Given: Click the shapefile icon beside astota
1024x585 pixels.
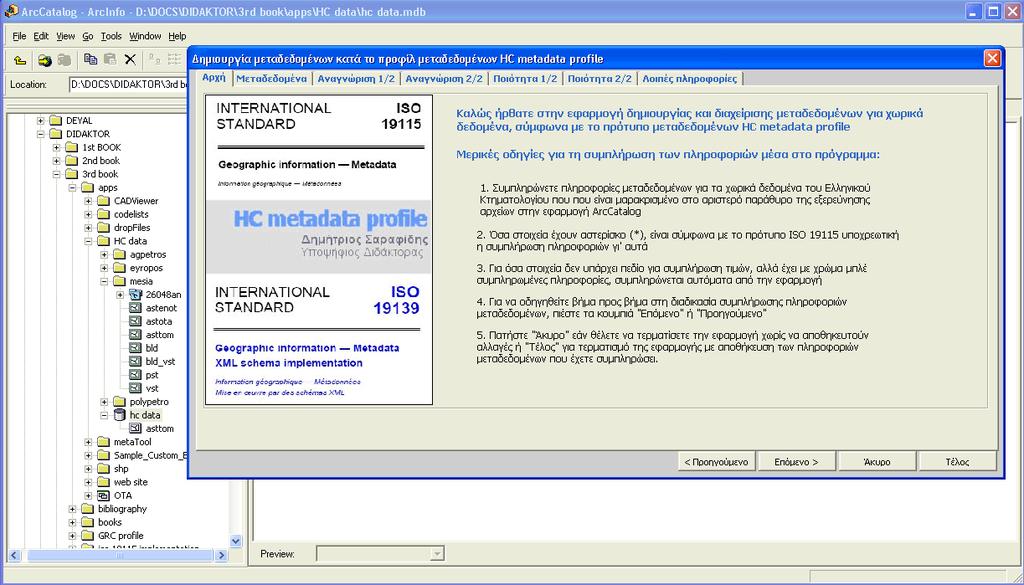Looking at the screenshot, I should 135,321.
